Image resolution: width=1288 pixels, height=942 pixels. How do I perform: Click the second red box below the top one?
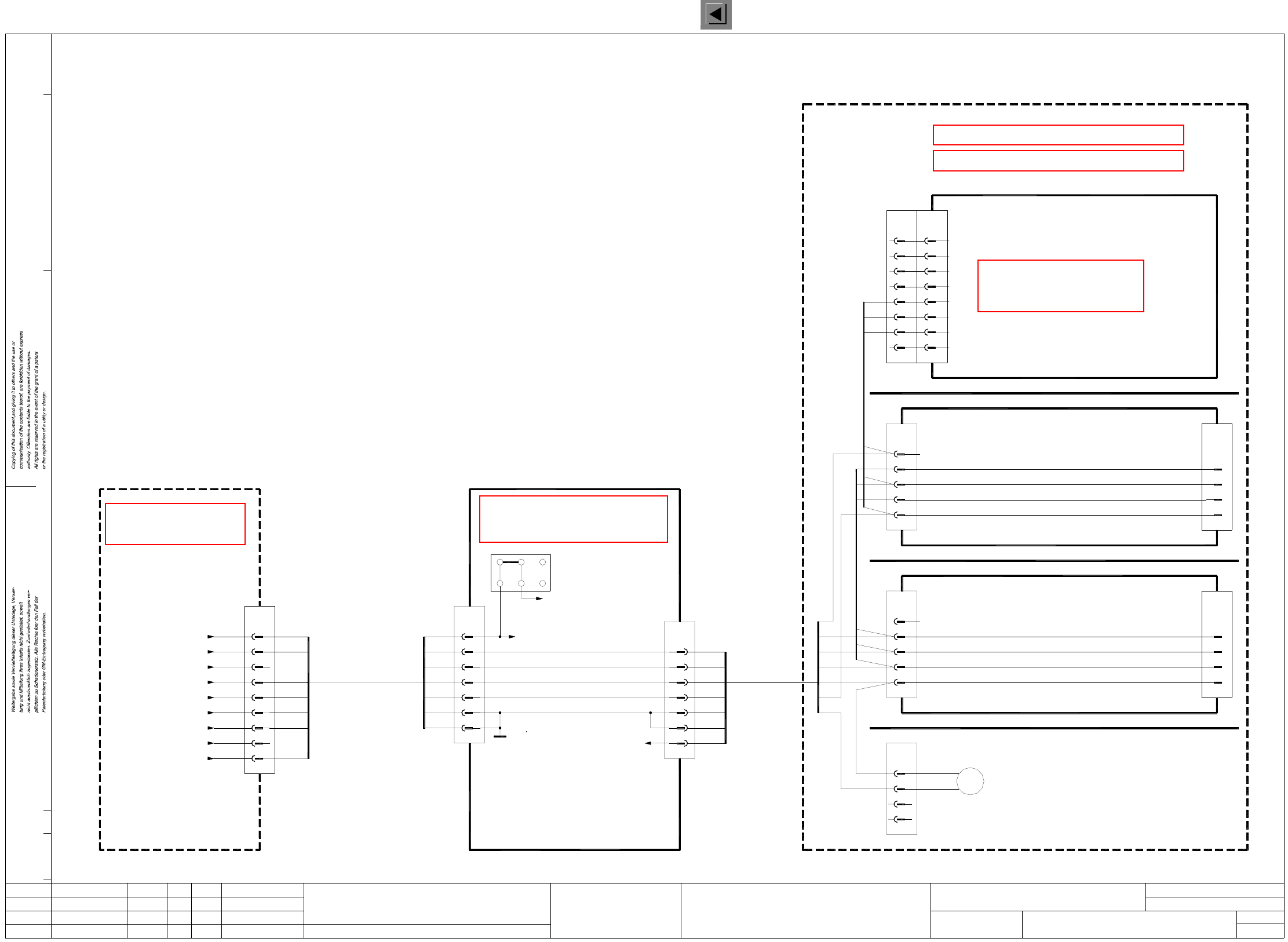pyautogui.click(x=1057, y=160)
